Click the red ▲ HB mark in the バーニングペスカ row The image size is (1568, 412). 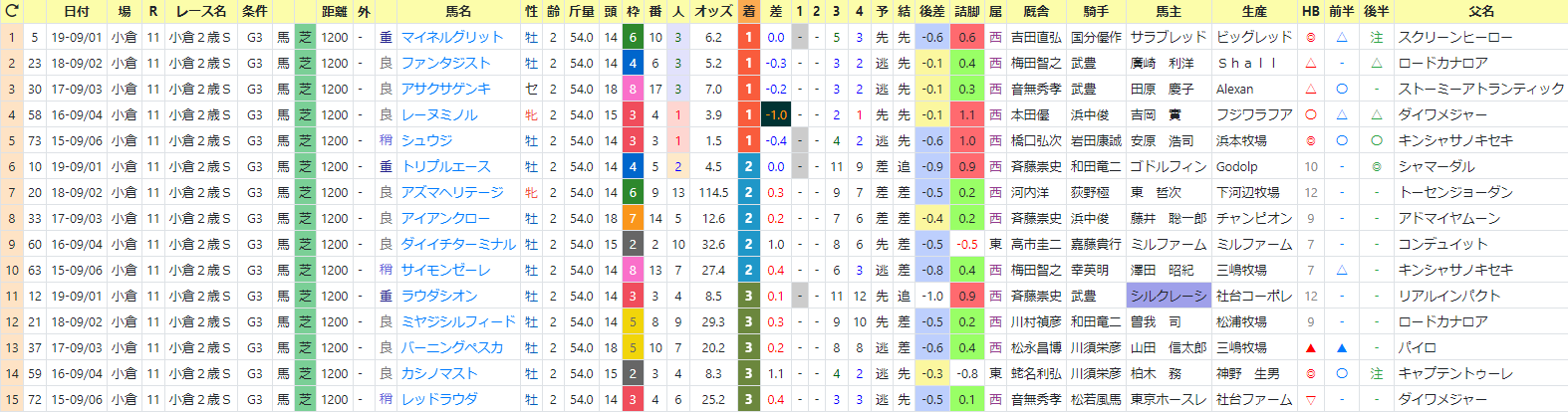[x=1311, y=347]
